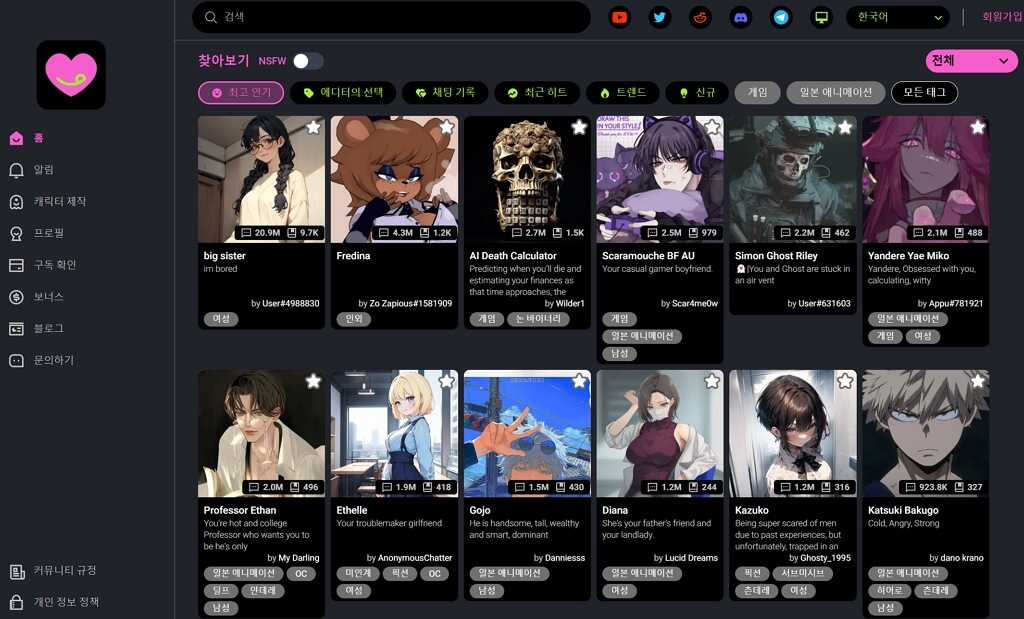Open the Telegram channel icon
The height and width of the screenshot is (619, 1024).
tap(781, 17)
